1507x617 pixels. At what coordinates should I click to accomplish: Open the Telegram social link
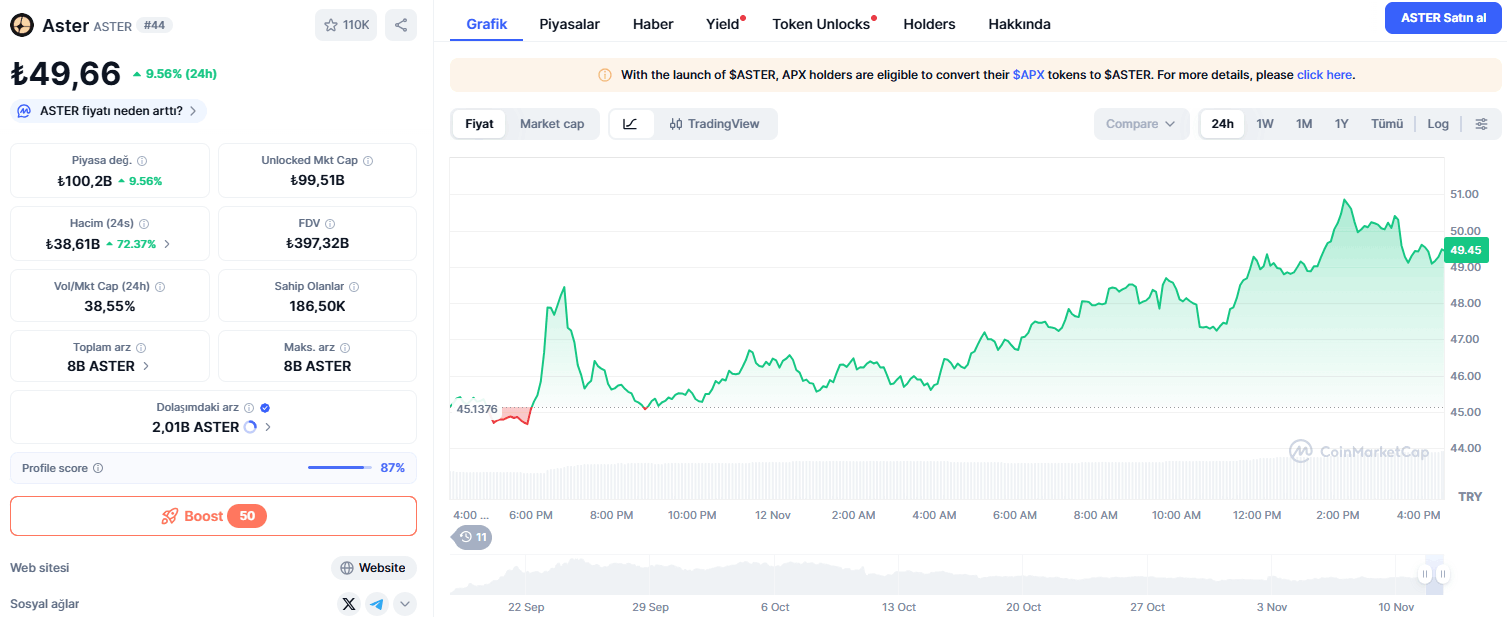coord(376,604)
